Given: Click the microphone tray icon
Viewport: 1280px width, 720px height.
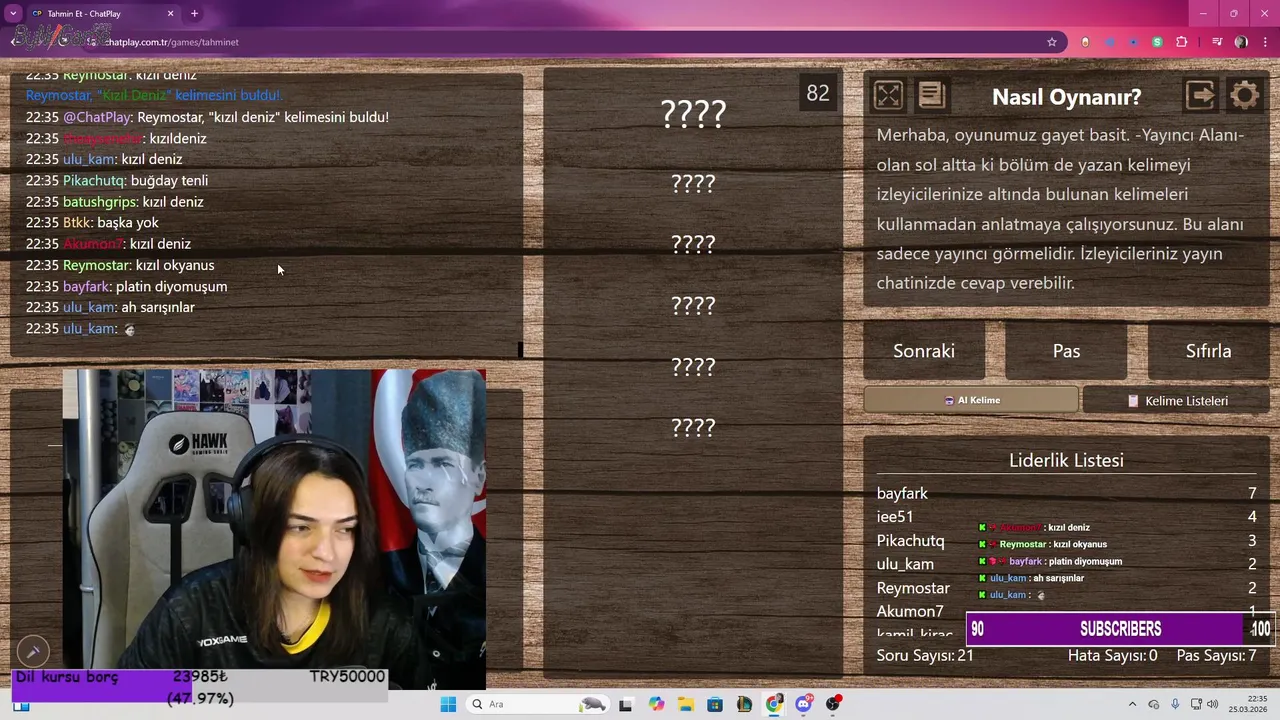Looking at the screenshot, I should 1175,704.
